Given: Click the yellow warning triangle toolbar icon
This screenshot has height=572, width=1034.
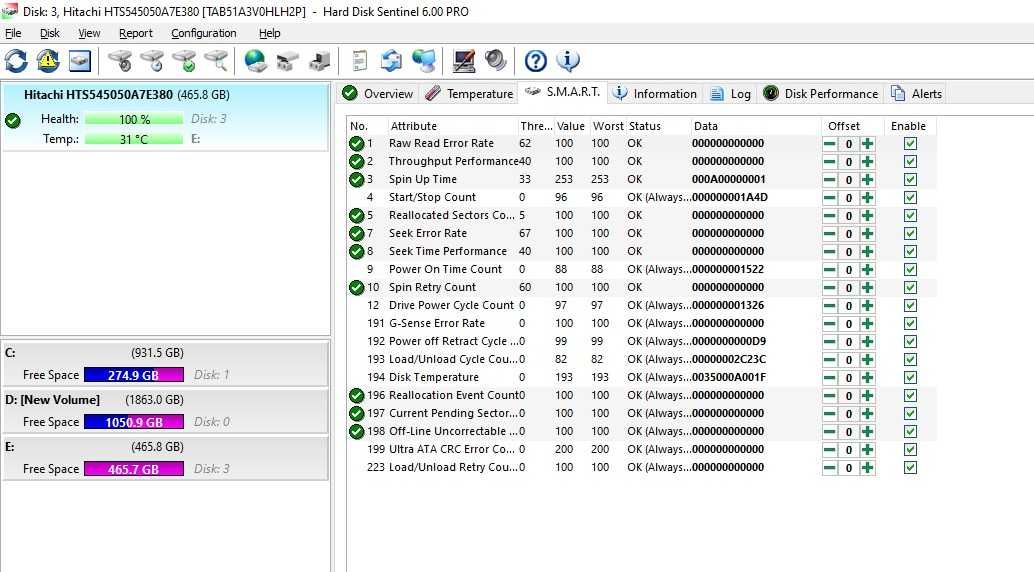Looking at the screenshot, I should [47, 61].
